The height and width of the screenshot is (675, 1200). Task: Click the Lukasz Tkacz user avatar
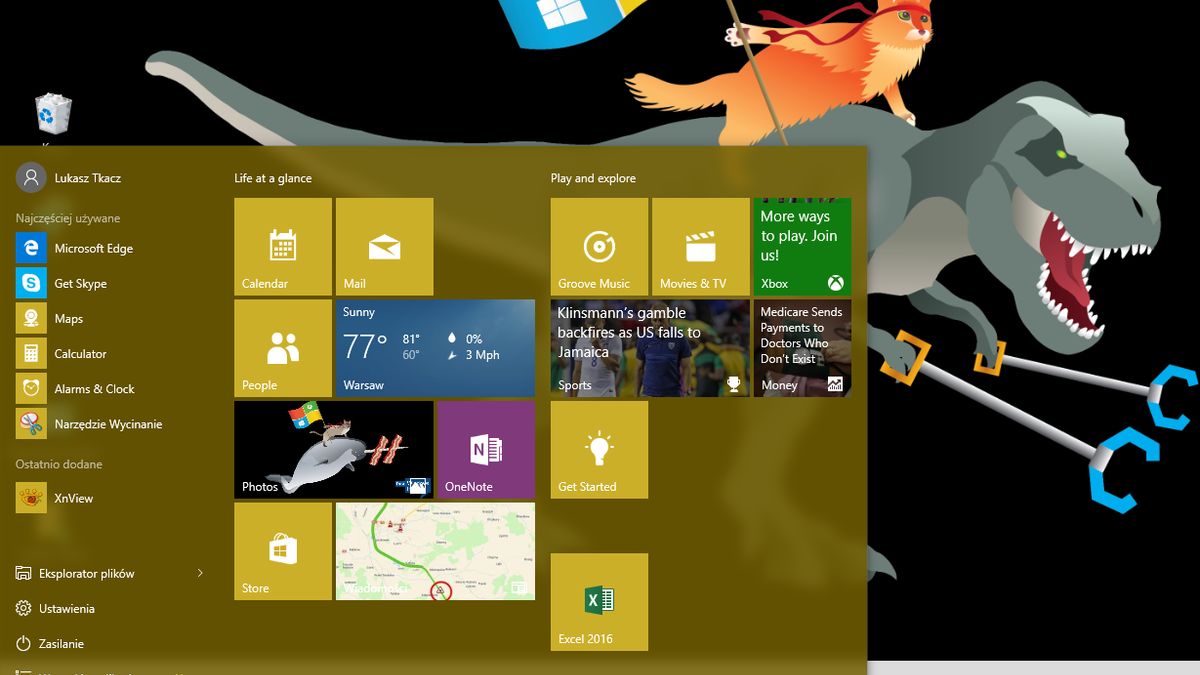[x=31, y=178]
